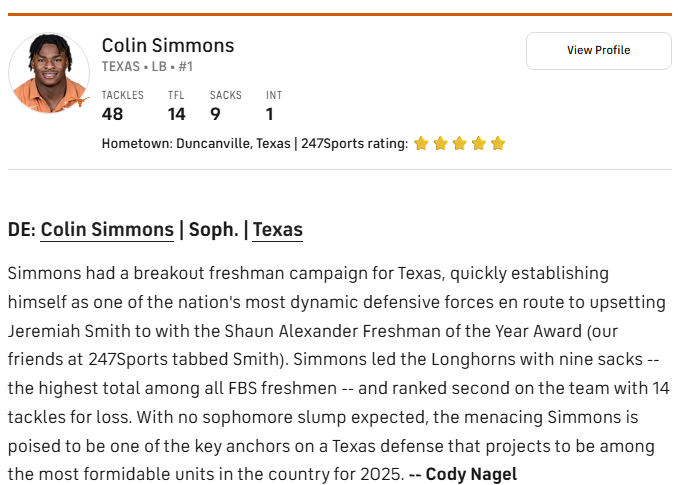Click the first gold rating star
Image resolution: width=682 pixels, height=485 pixels.
click(421, 143)
